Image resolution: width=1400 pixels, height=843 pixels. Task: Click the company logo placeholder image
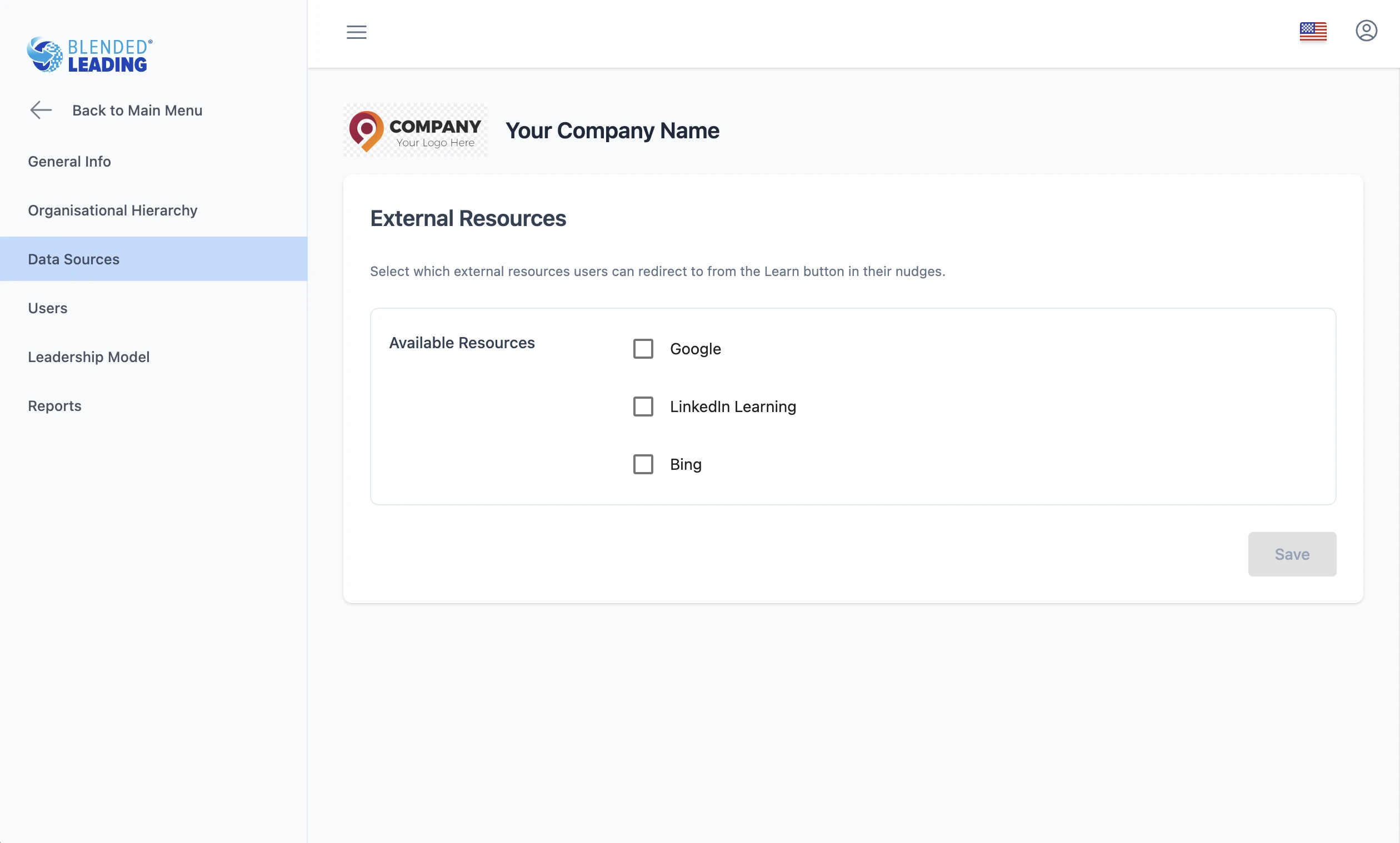(x=415, y=130)
